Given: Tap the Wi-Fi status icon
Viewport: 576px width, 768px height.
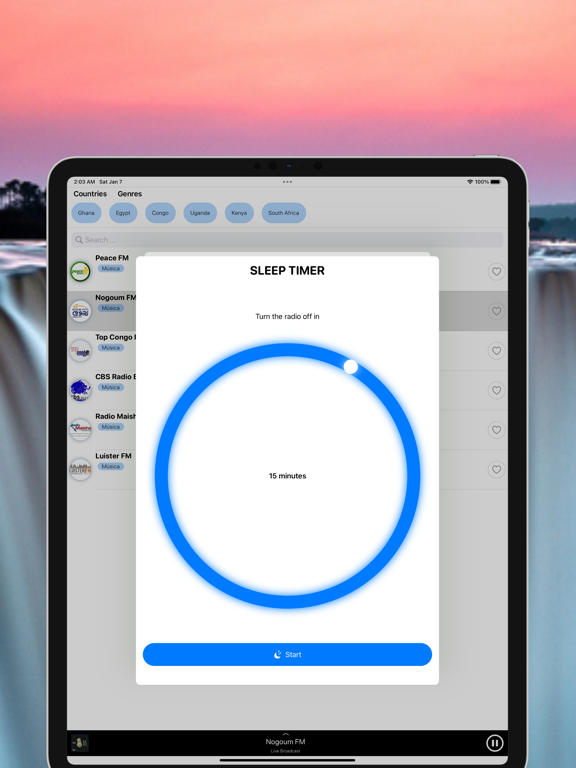Looking at the screenshot, I should tap(470, 182).
